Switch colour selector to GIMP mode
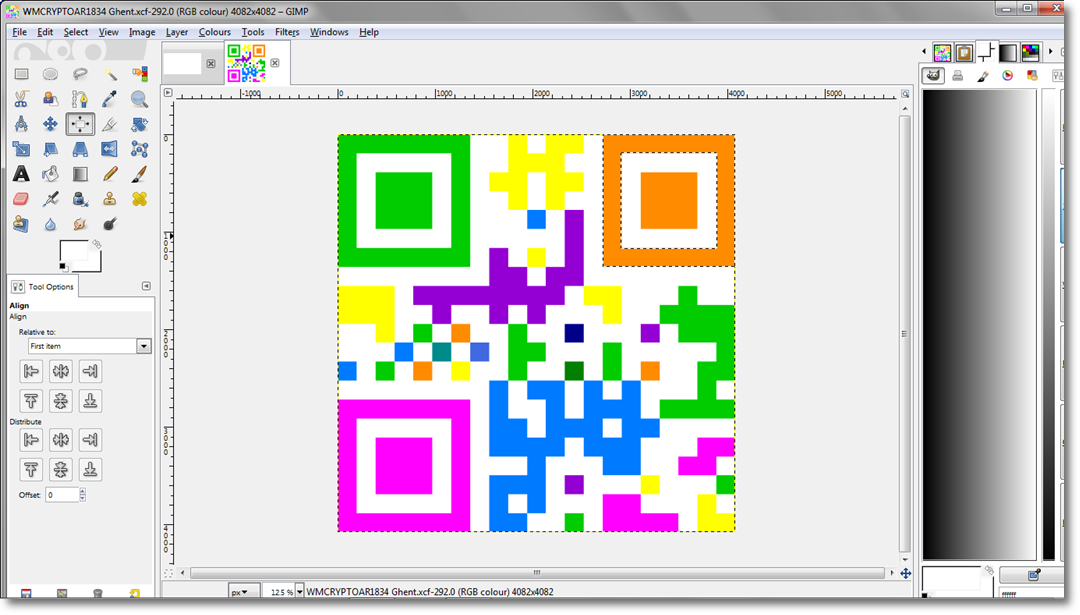Image resolution: width=1080 pixels, height=615 pixels. click(x=933, y=75)
